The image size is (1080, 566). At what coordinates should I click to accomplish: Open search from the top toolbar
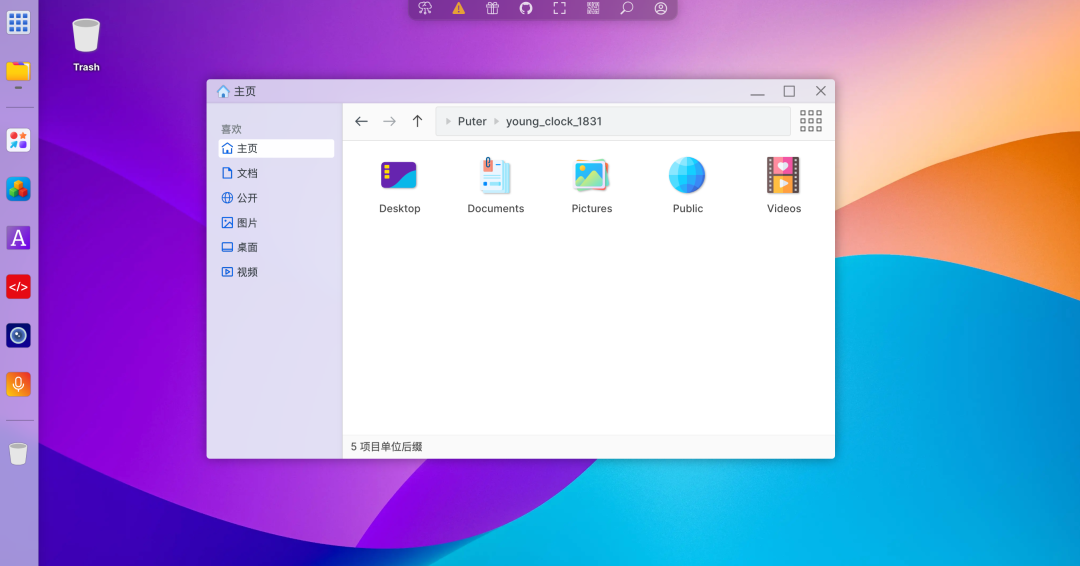click(627, 8)
